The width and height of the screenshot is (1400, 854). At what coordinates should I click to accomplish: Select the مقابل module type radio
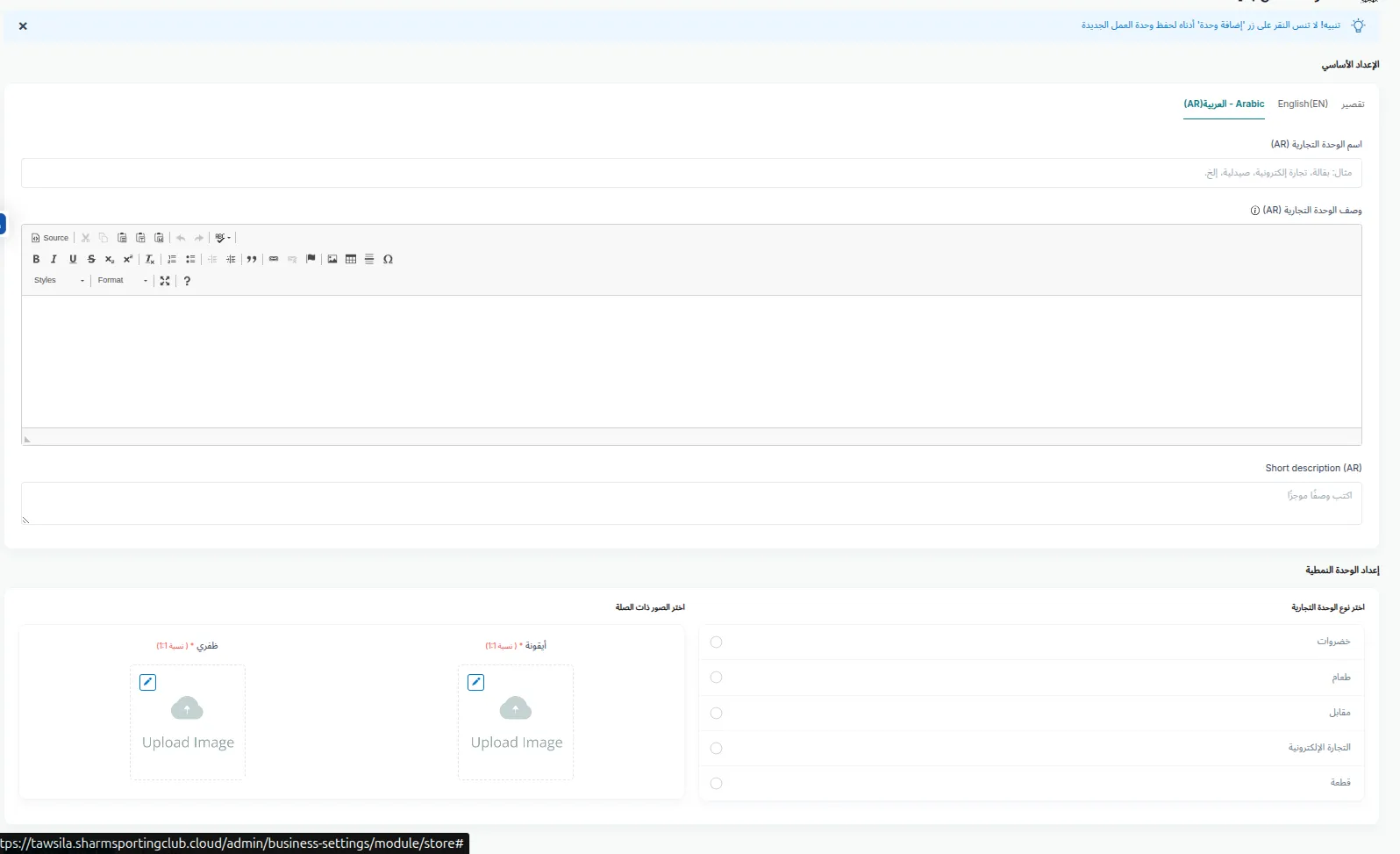(717, 714)
